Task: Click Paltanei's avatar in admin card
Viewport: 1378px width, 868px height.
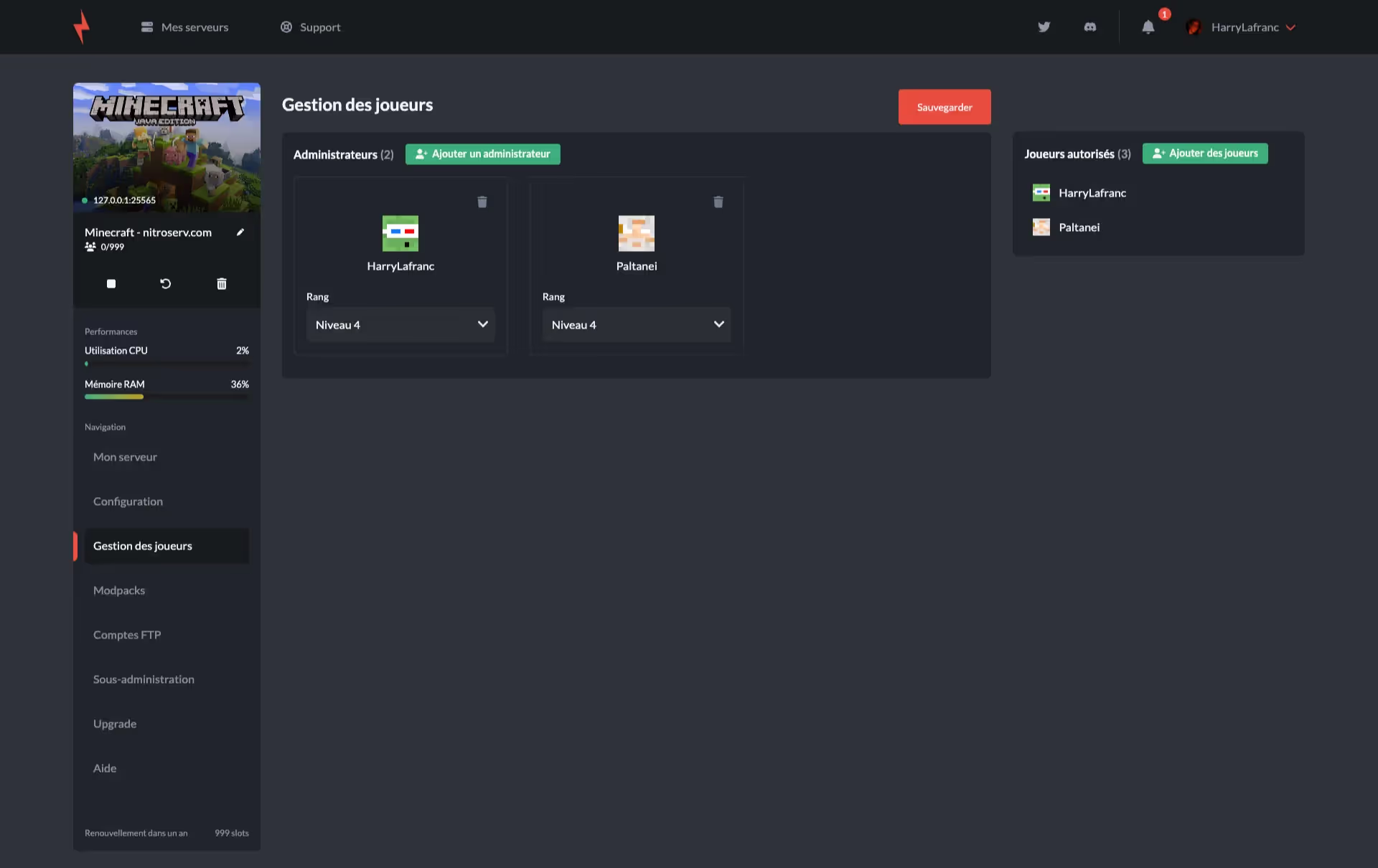Action: 637,233
